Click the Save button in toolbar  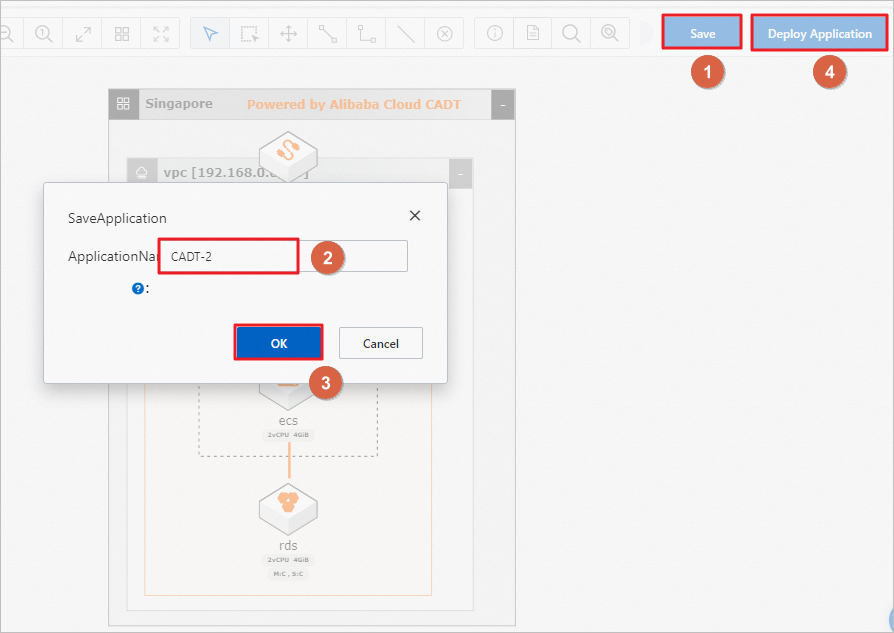pos(702,33)
